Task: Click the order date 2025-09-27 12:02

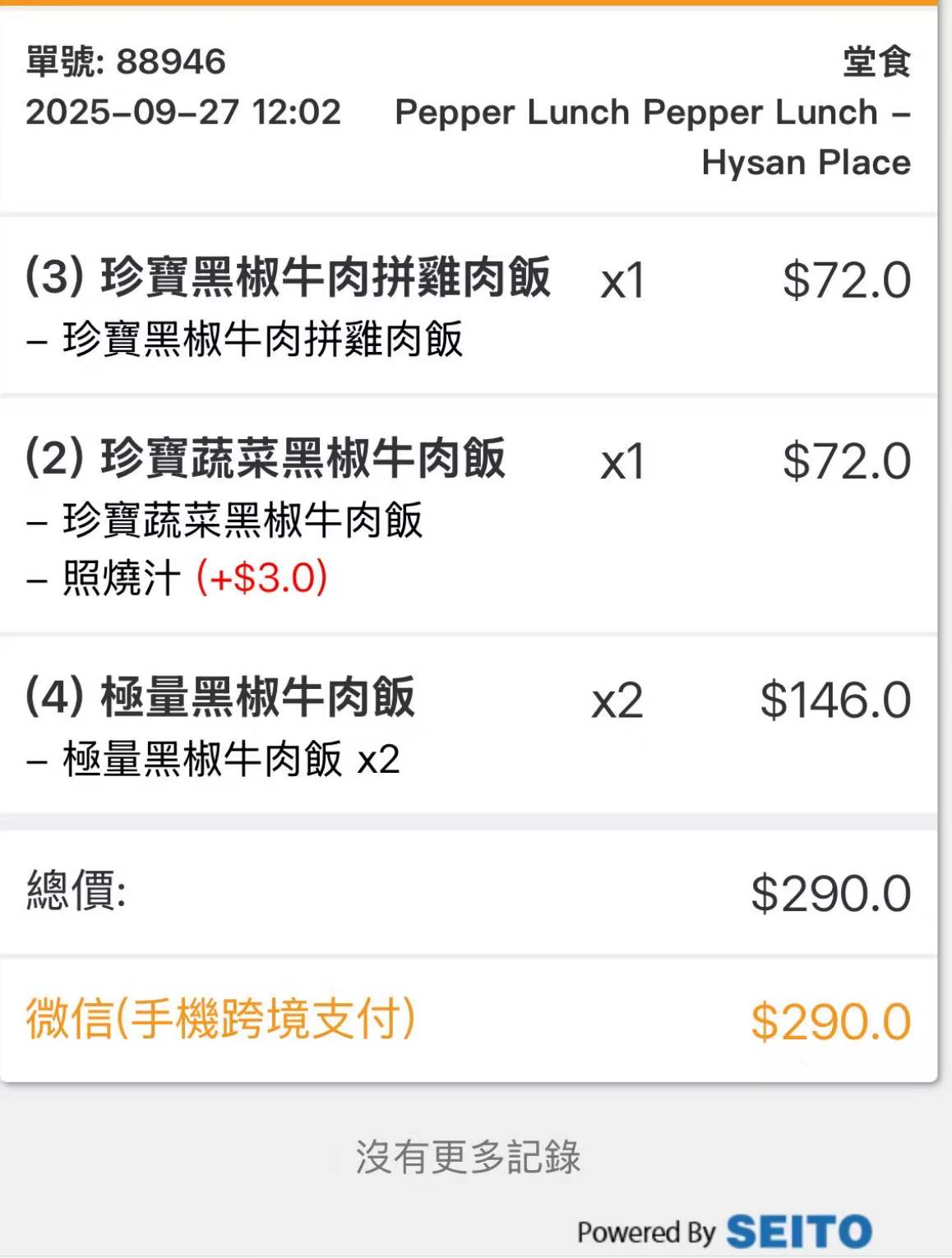Action: (x=183, y=113)
